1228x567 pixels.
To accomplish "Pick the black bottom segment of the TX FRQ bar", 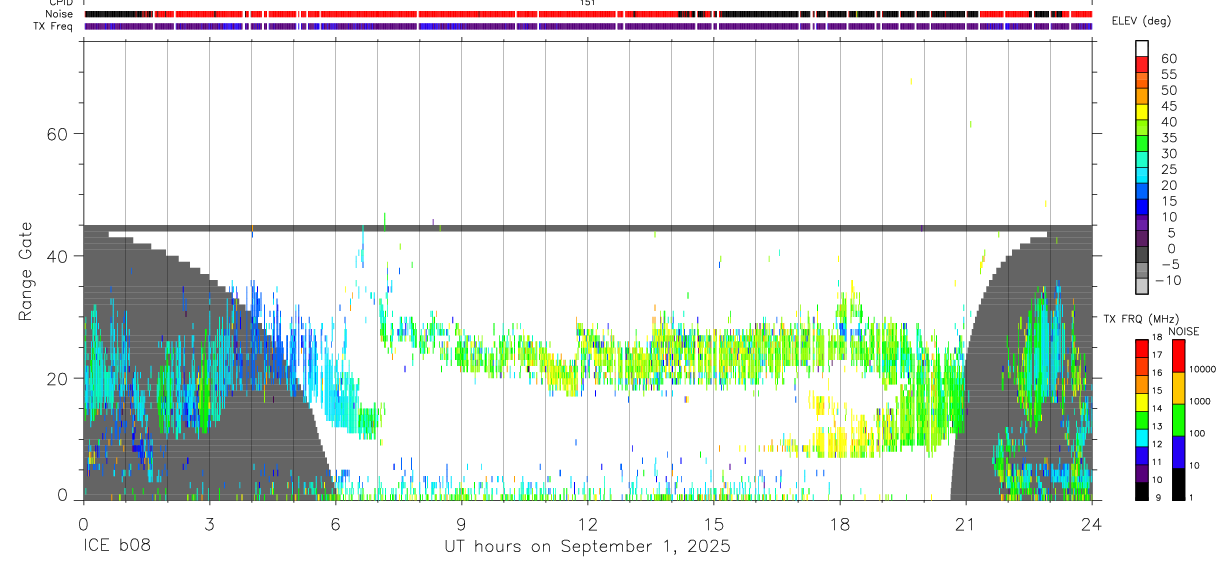I will click(1140, 491).
